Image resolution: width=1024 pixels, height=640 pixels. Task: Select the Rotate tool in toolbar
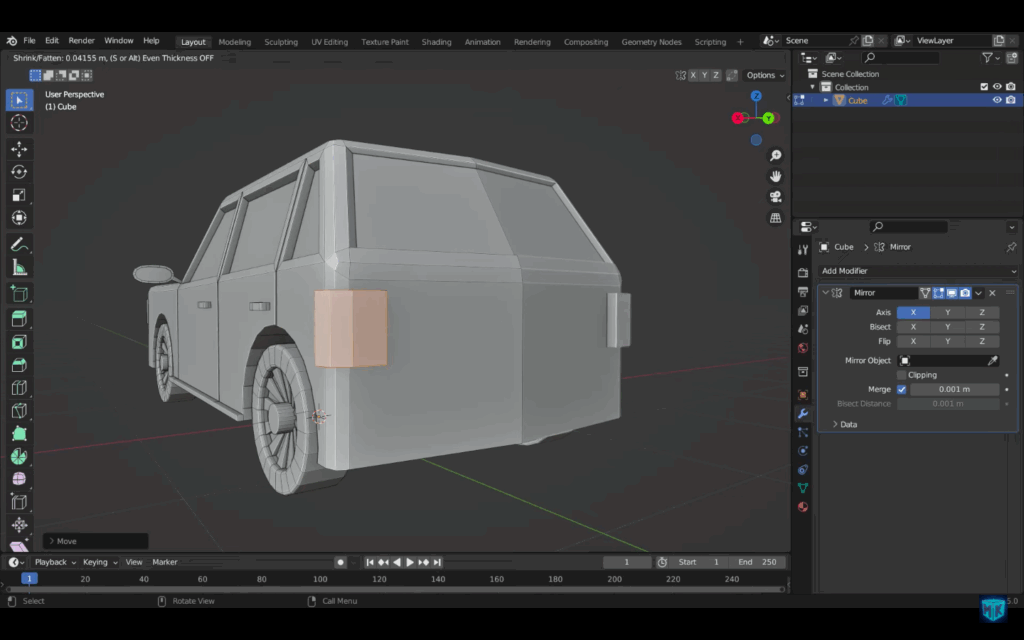19,172
